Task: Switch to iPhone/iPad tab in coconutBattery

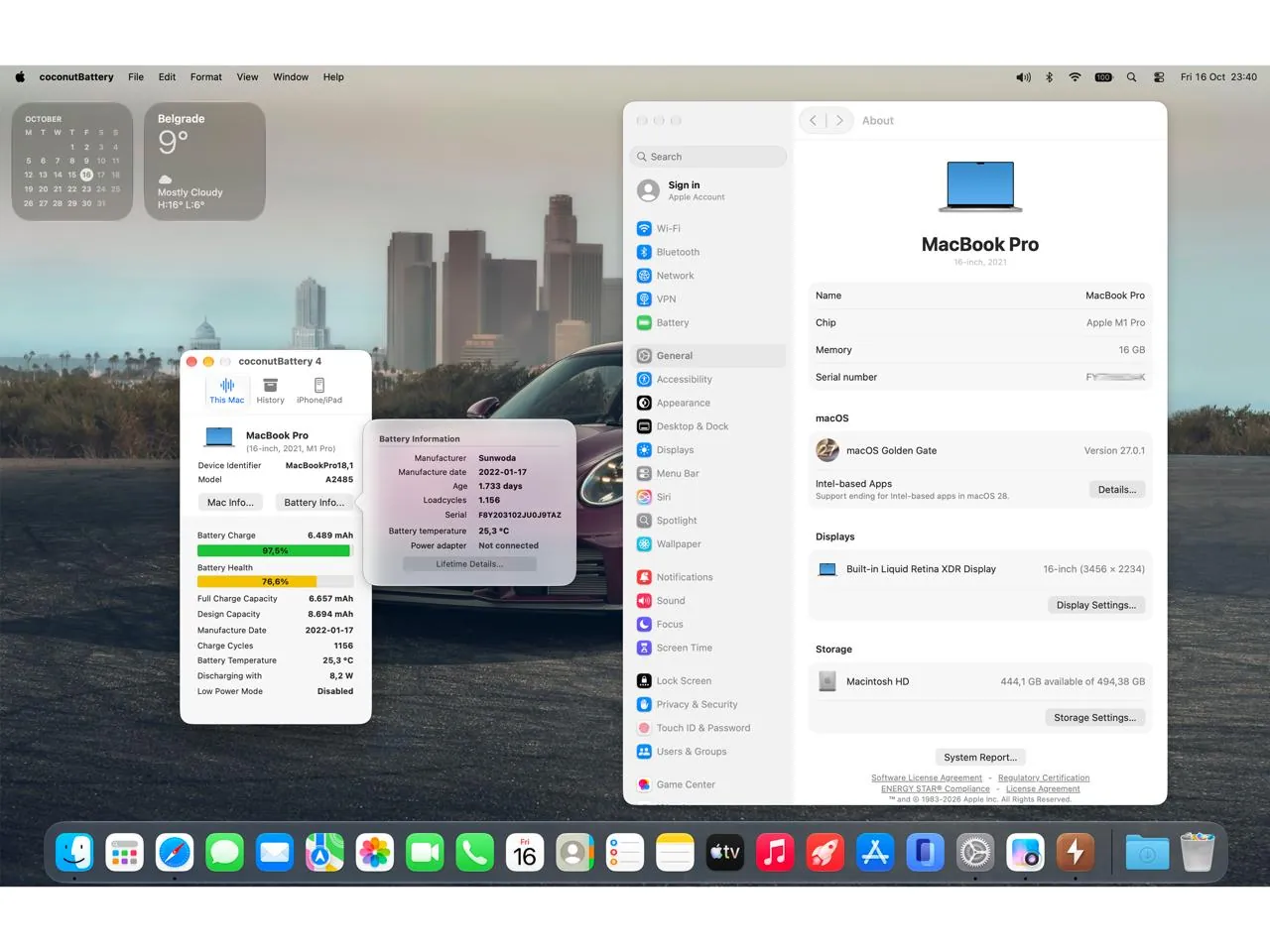Action: (x=319, y=391)
